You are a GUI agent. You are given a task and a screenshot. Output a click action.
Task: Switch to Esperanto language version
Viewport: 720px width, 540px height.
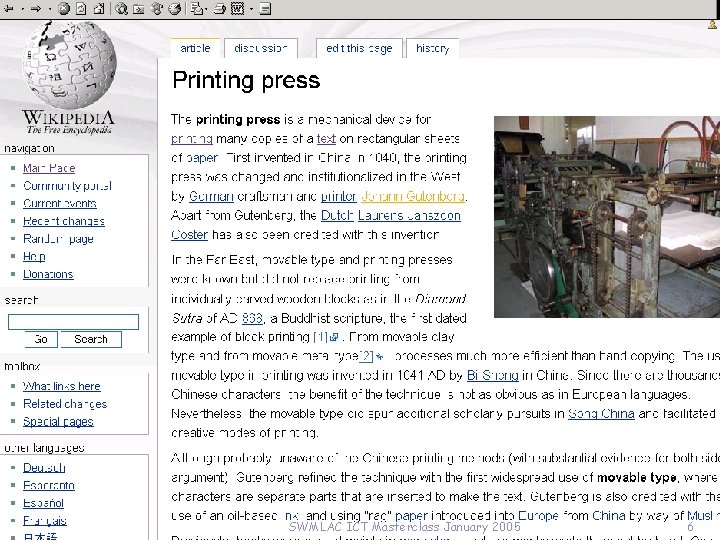tap(49, 485)
